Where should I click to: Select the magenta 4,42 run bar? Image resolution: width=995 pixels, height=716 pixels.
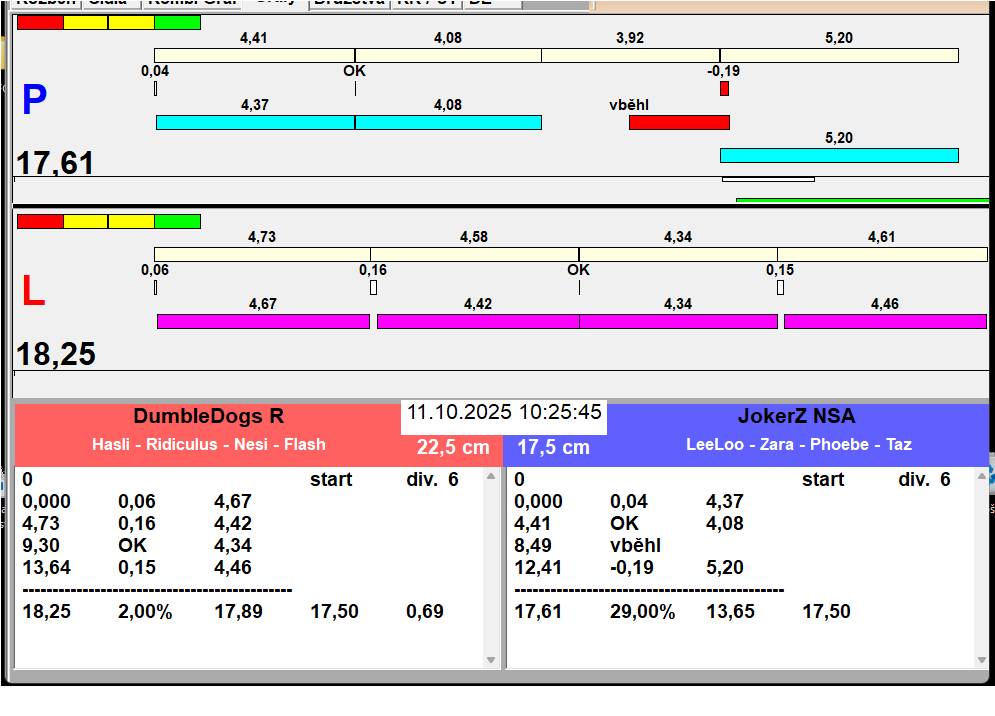(x=478, y=321)
